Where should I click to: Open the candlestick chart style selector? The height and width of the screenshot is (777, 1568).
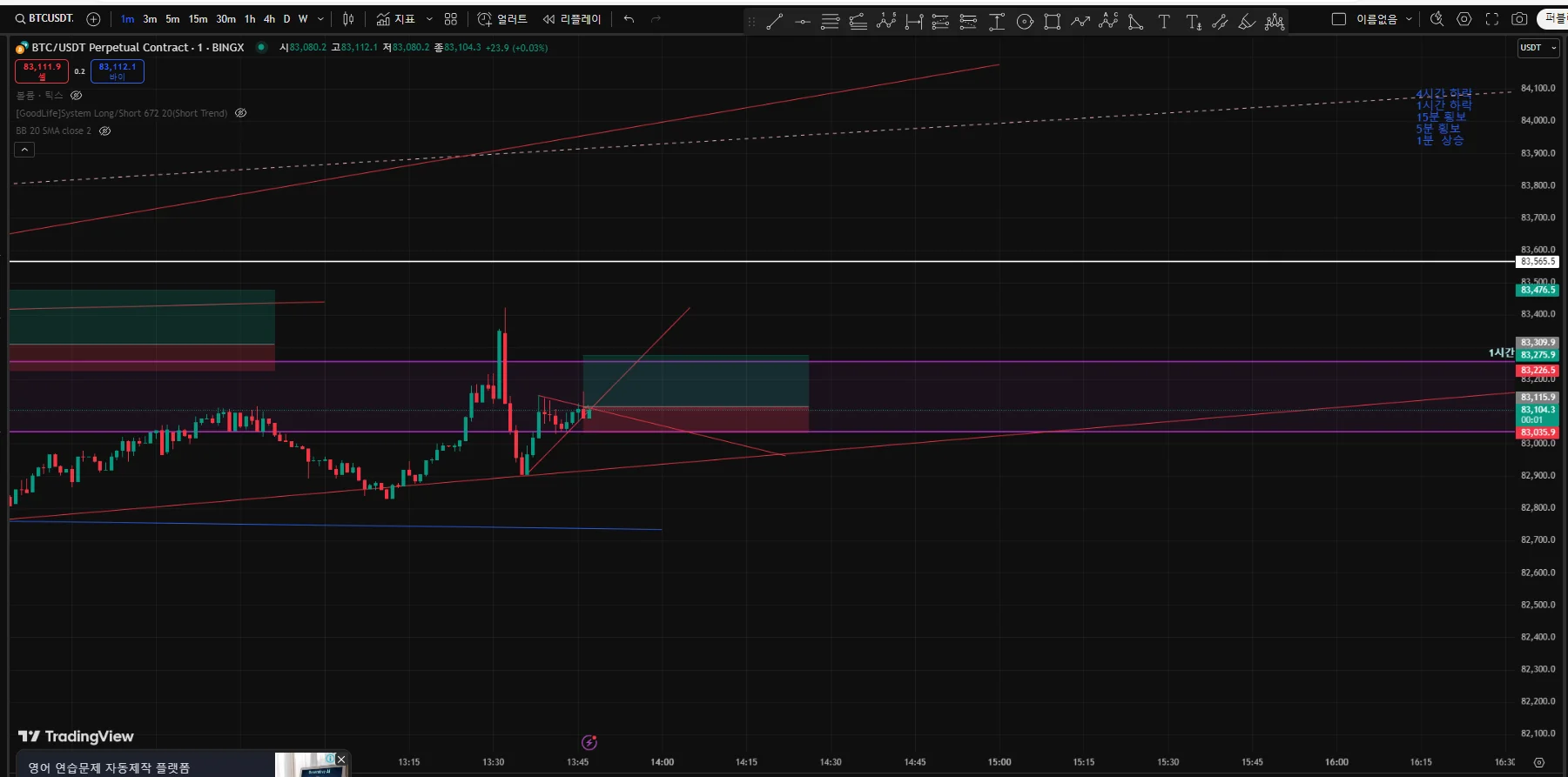click(348, 19)
